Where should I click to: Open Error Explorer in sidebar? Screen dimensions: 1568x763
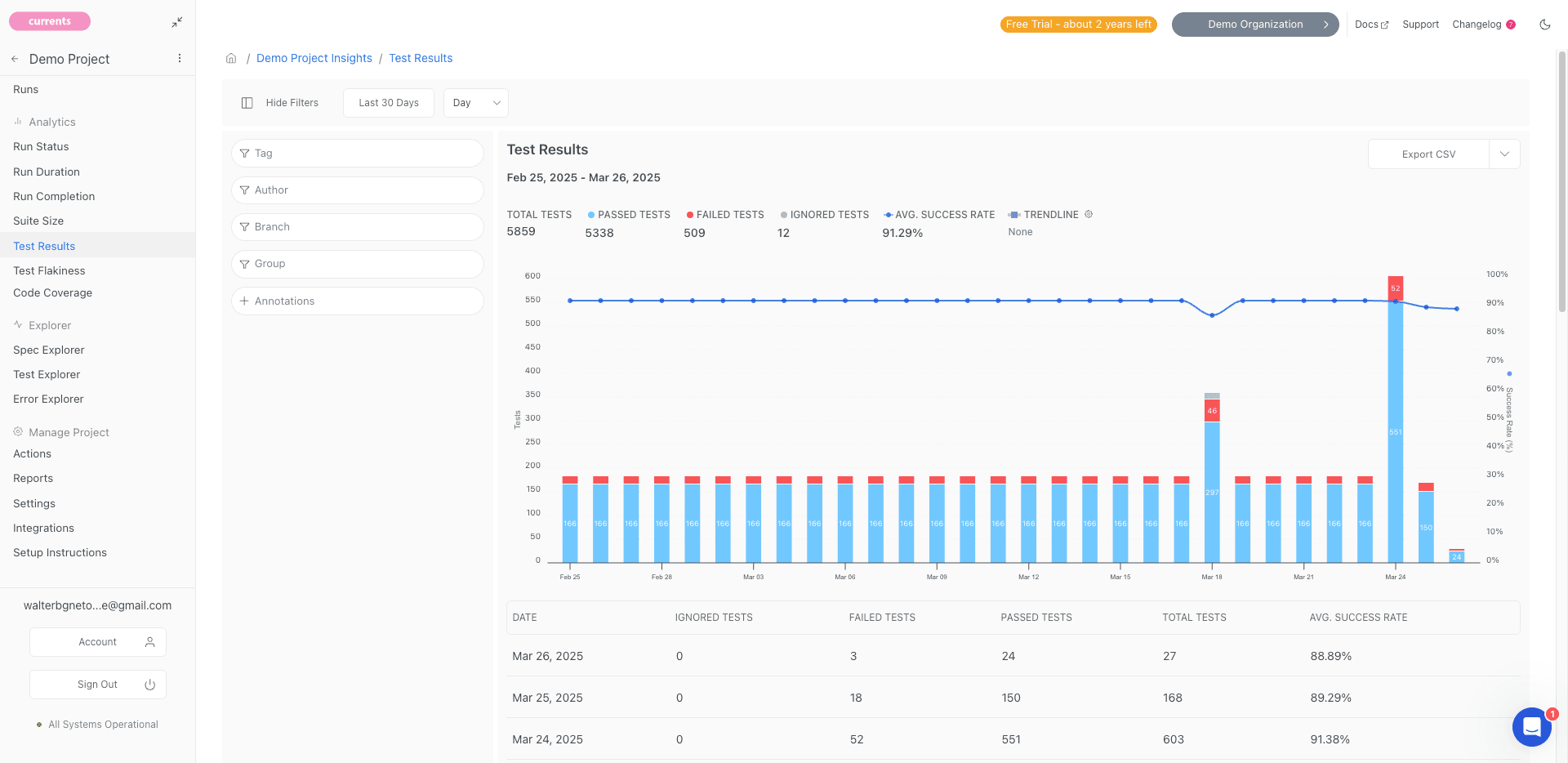pyautogui.click(x=48, y=399)
